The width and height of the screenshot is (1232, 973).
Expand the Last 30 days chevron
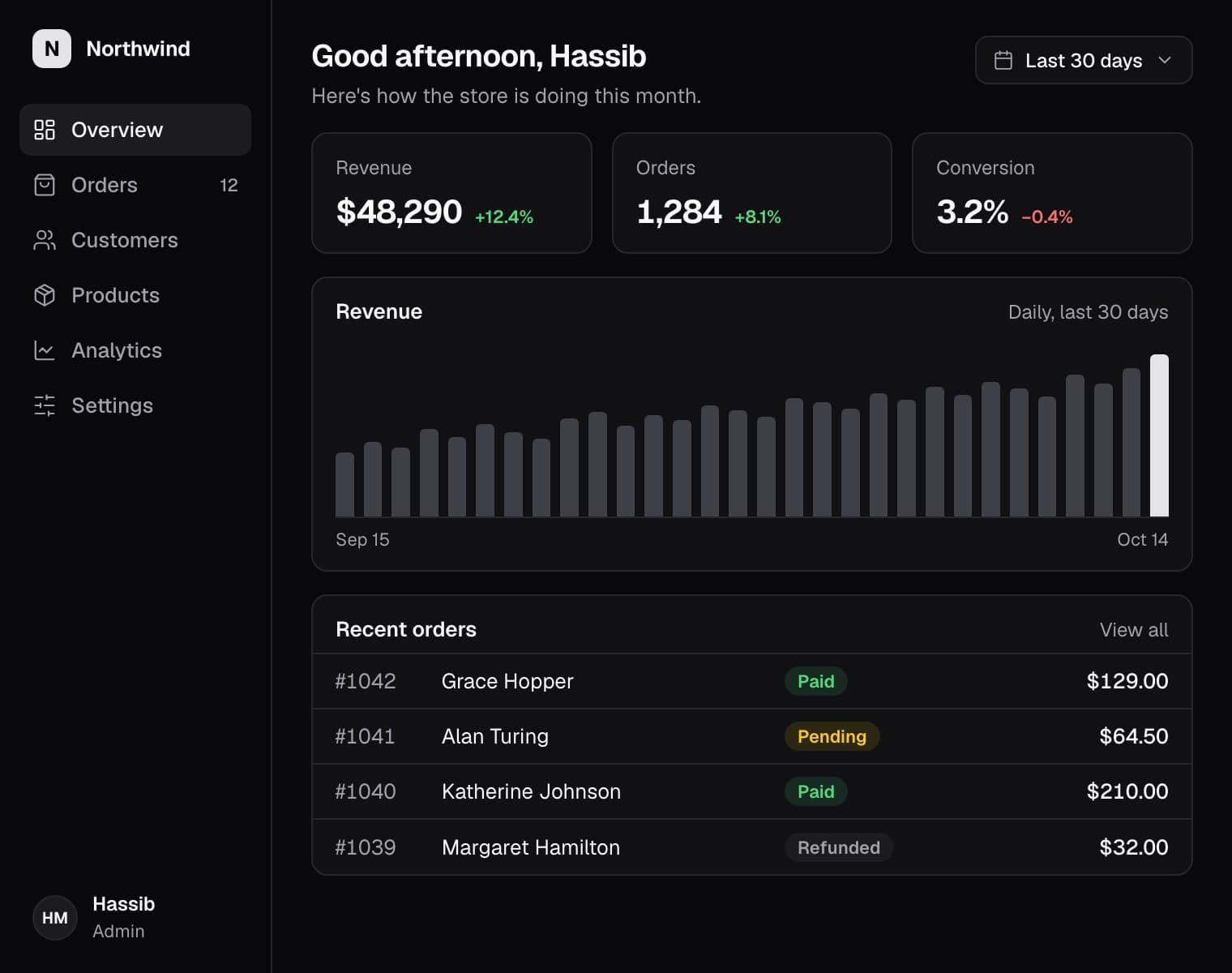1165,60
